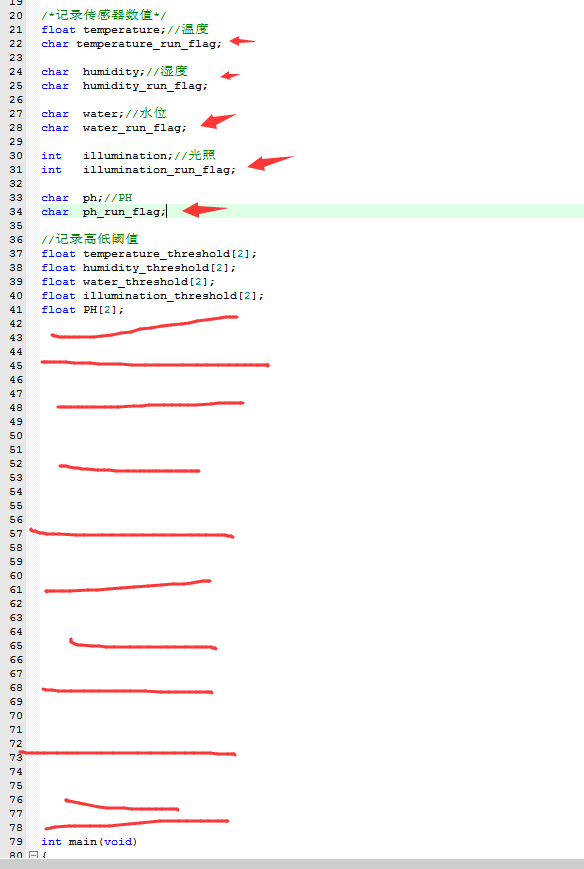
Task: Select the temperature_run_flag declaration
Action: 131,44
